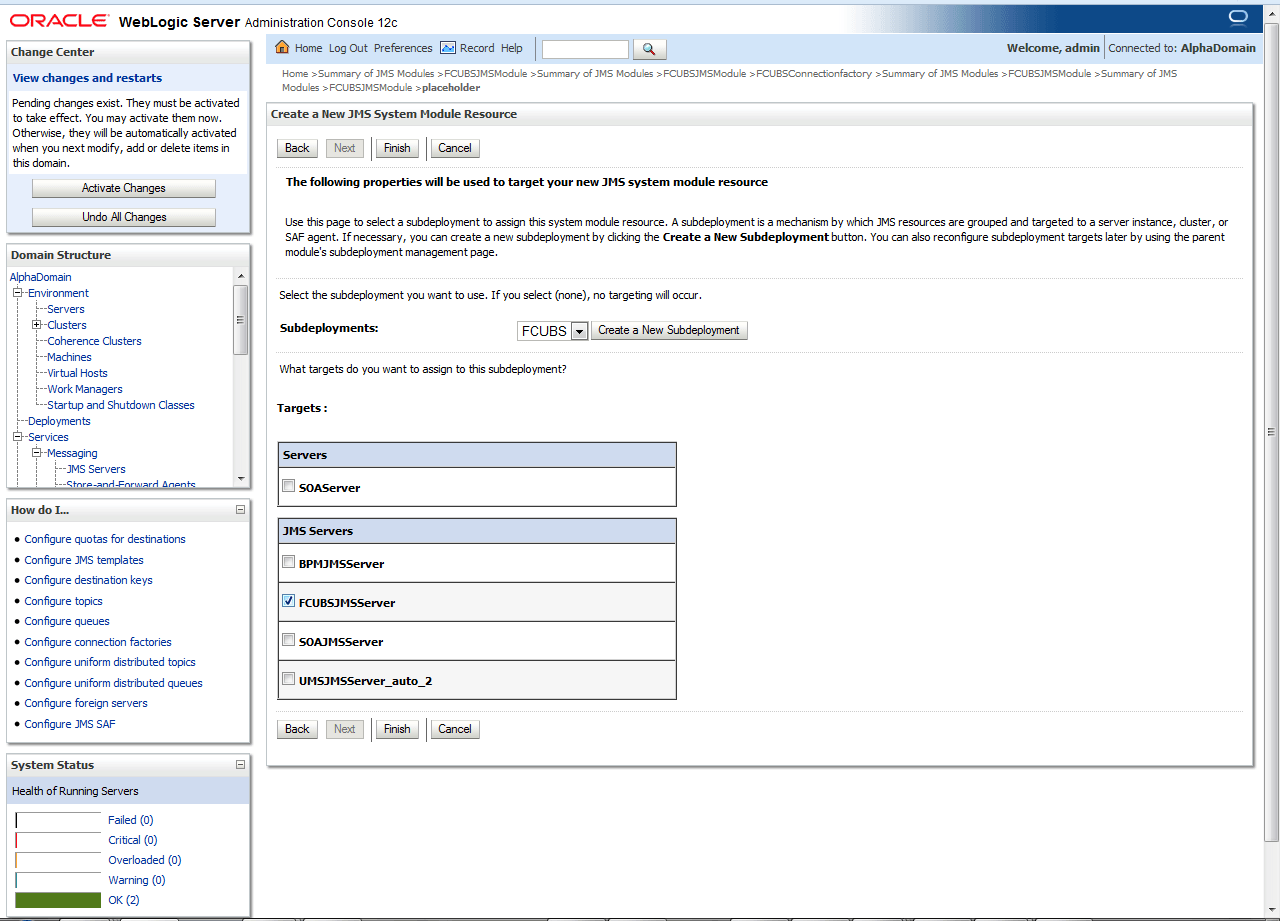Open Configure queues link
This screenshot has width=1280, height=921.
pos(67,621)
